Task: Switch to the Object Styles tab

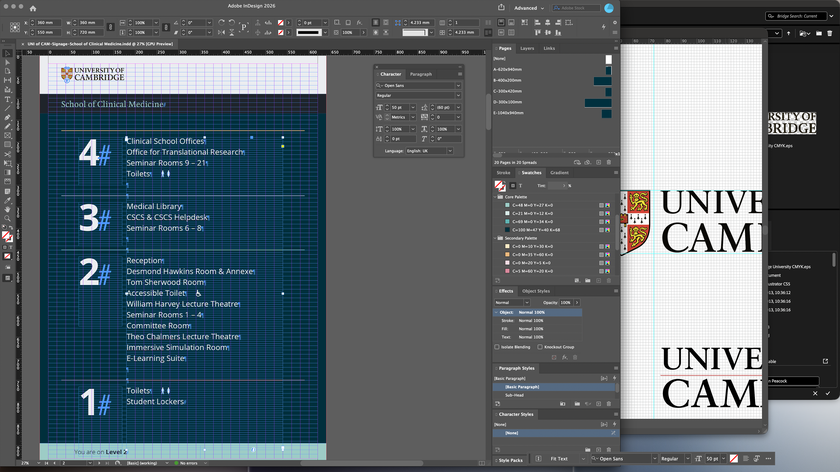Action: point(536,291)
